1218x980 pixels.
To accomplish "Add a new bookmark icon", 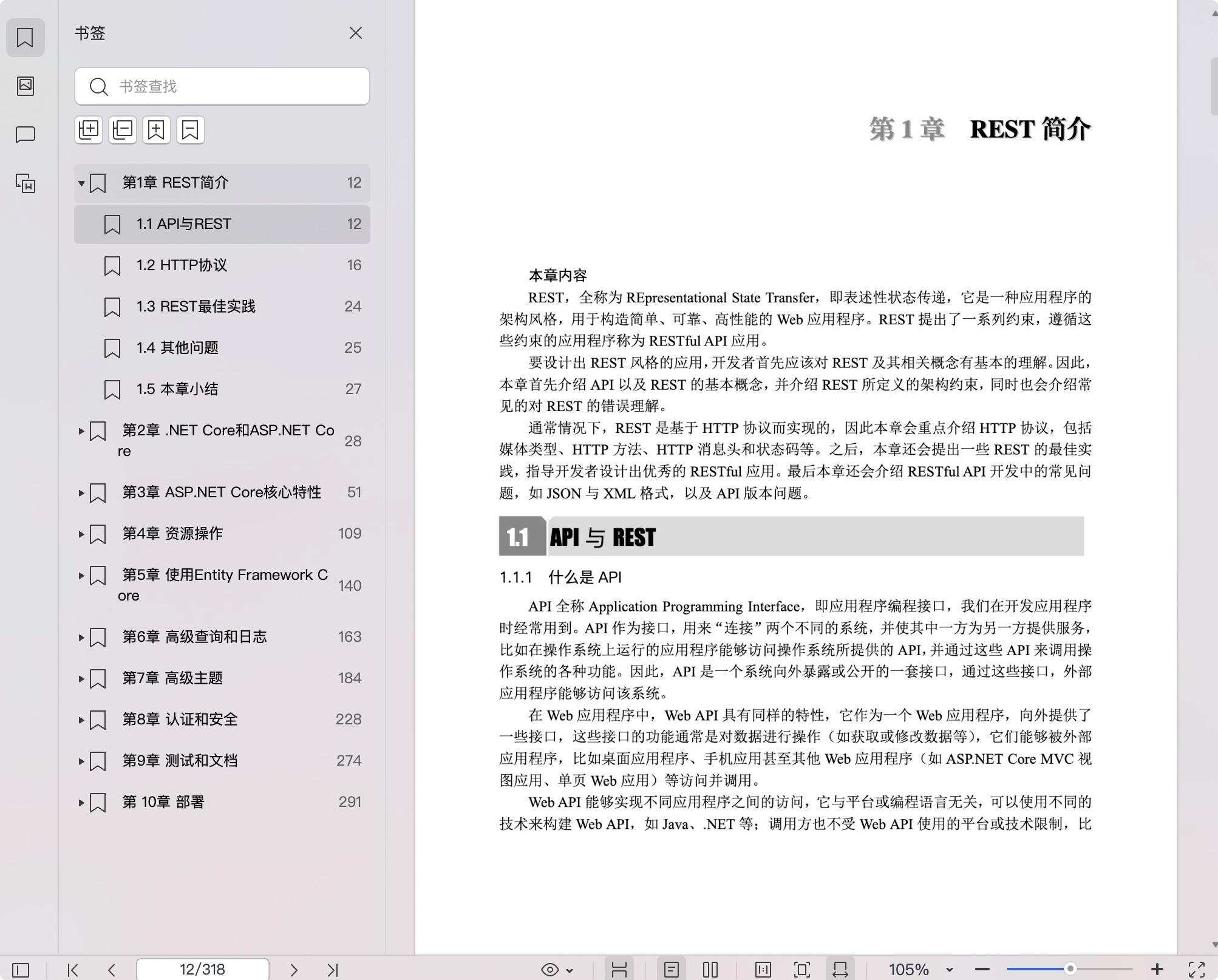I will 157,130.
